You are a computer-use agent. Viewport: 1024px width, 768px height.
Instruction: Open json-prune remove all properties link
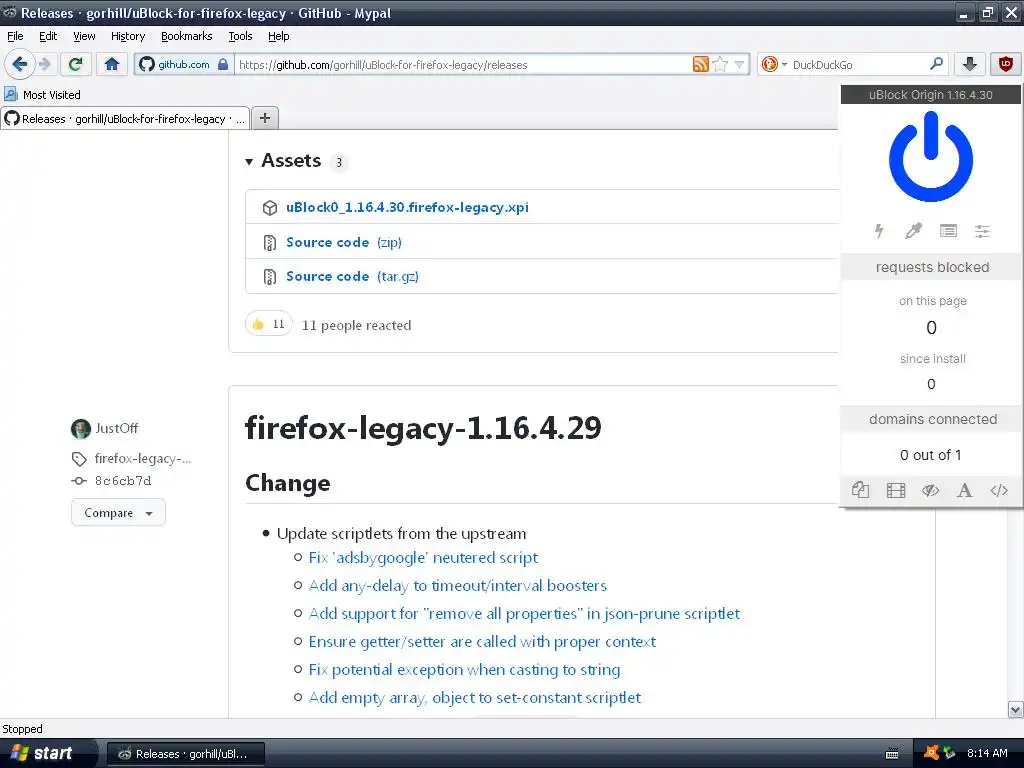[524, 614]
